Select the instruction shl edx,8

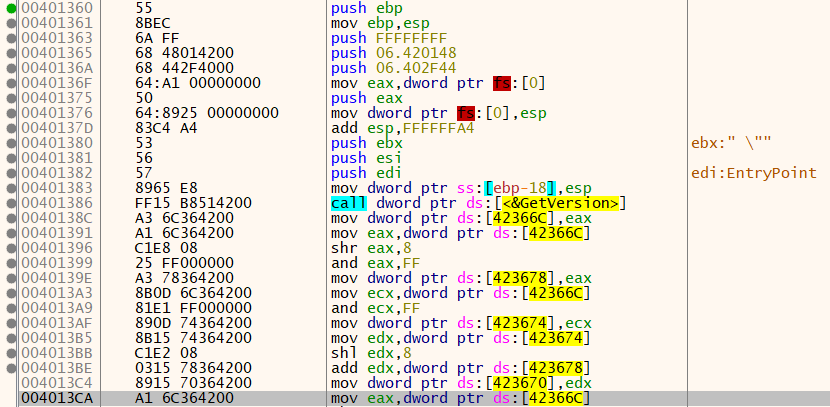point(371,352)
